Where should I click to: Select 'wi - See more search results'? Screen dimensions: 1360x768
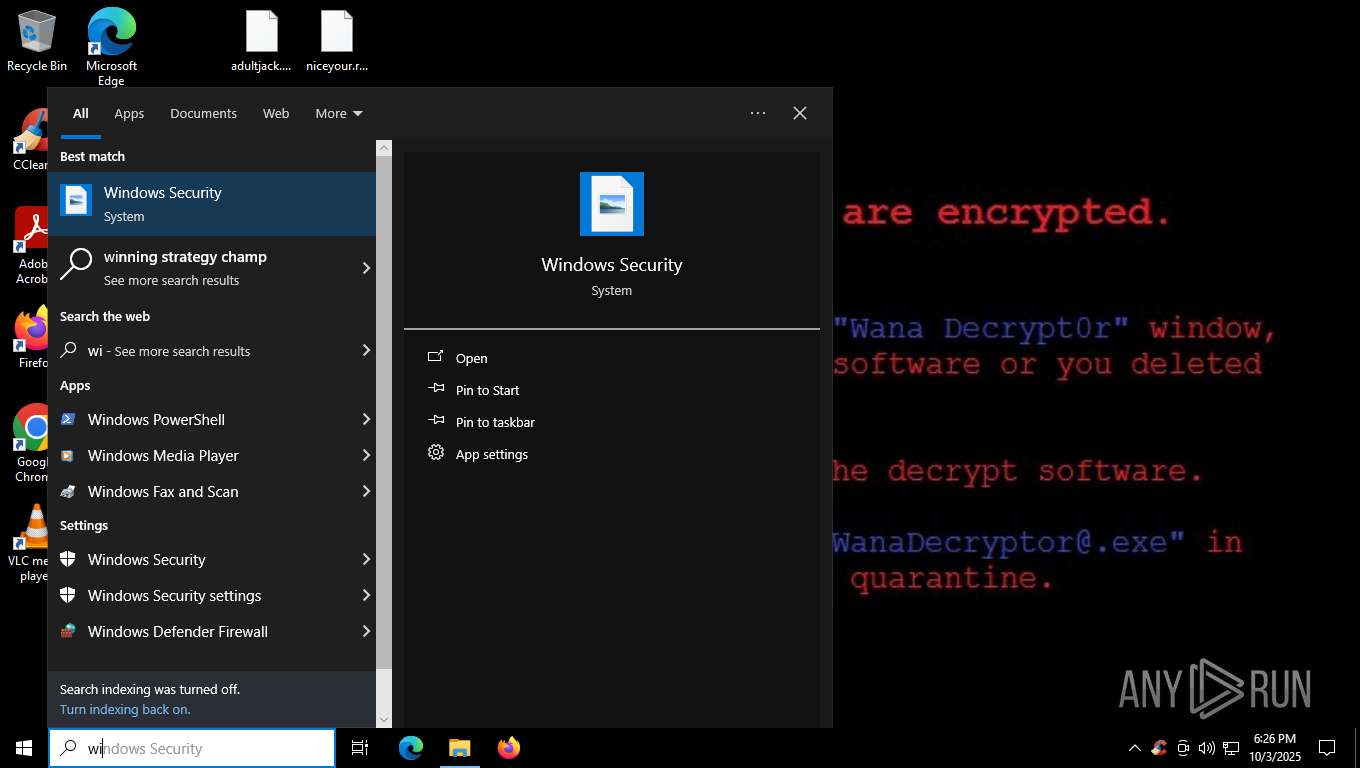point(212,350)
